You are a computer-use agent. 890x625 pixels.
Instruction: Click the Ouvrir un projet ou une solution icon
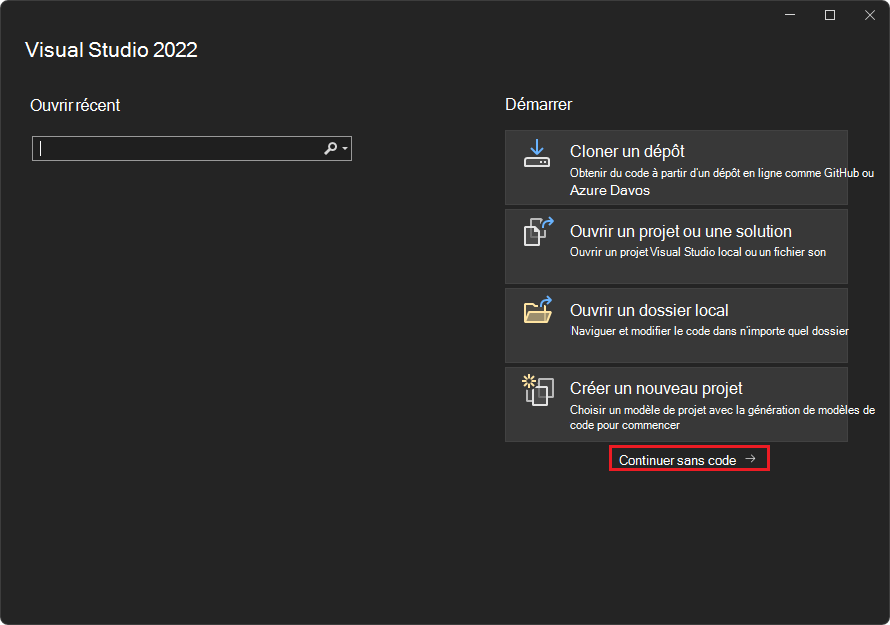coord(537,232)
